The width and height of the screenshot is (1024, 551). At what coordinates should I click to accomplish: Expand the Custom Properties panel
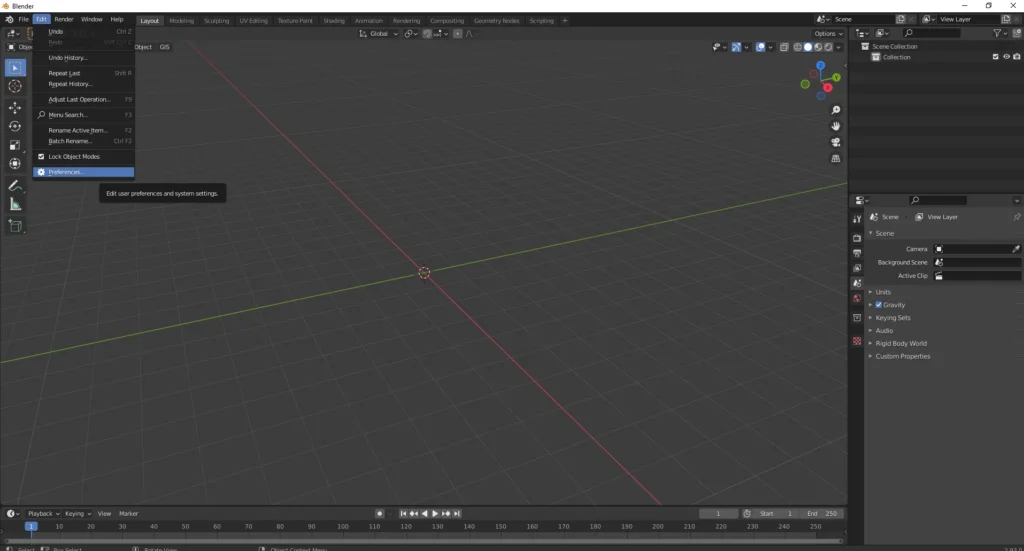[x=903, y=356]
